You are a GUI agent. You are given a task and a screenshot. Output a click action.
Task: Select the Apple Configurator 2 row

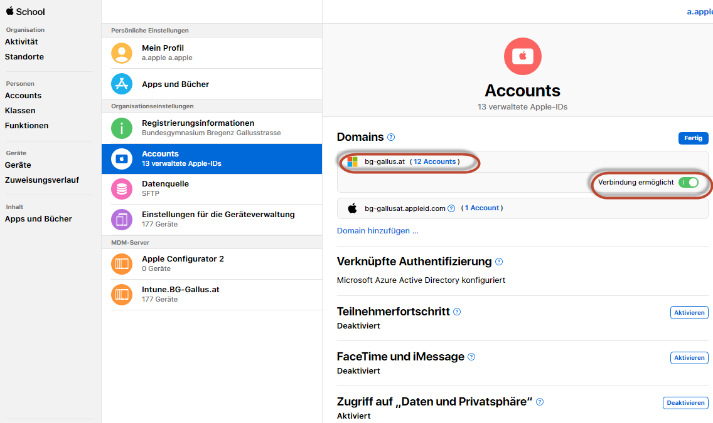pyautogui.click(x=212, y=264)
